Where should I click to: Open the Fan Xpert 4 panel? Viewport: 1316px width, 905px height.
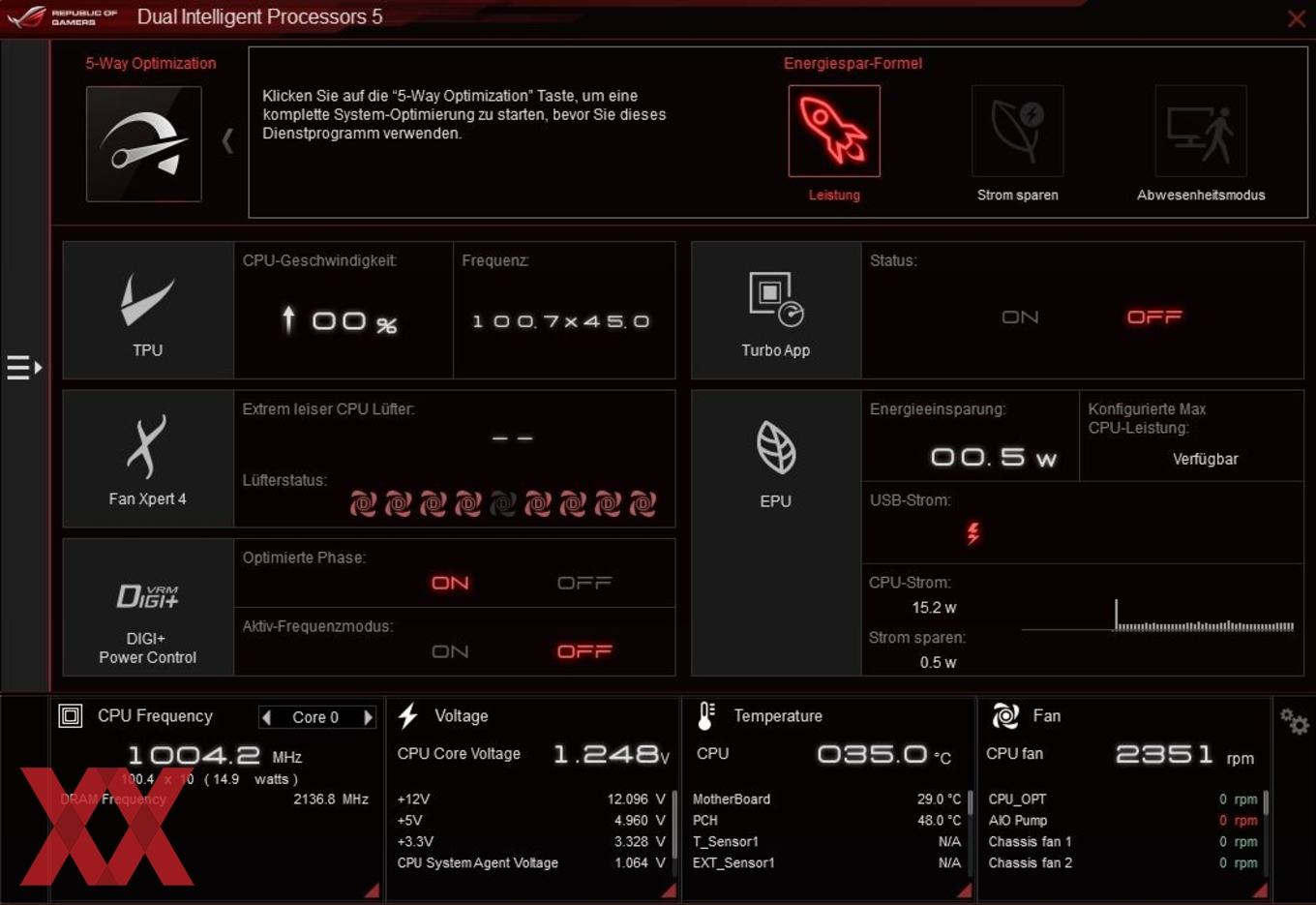[x=148, y=459]
